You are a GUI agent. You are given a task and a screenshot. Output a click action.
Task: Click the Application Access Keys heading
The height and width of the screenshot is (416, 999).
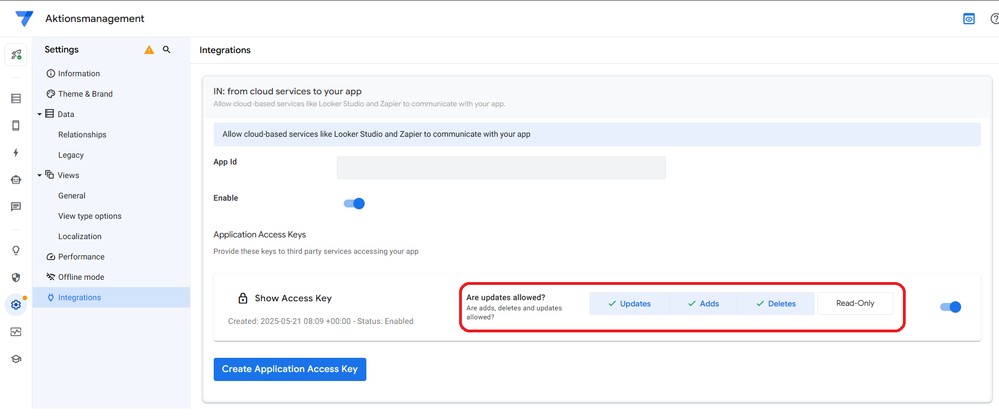(x=259, y=235)
